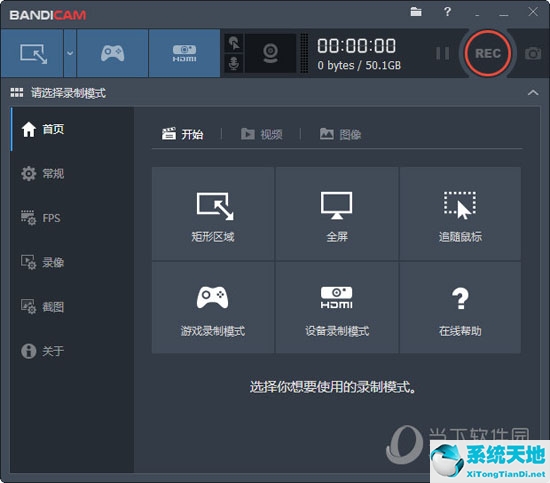Click the compact mode button in title bar
The image size is (550, 483).
(477, 15)
